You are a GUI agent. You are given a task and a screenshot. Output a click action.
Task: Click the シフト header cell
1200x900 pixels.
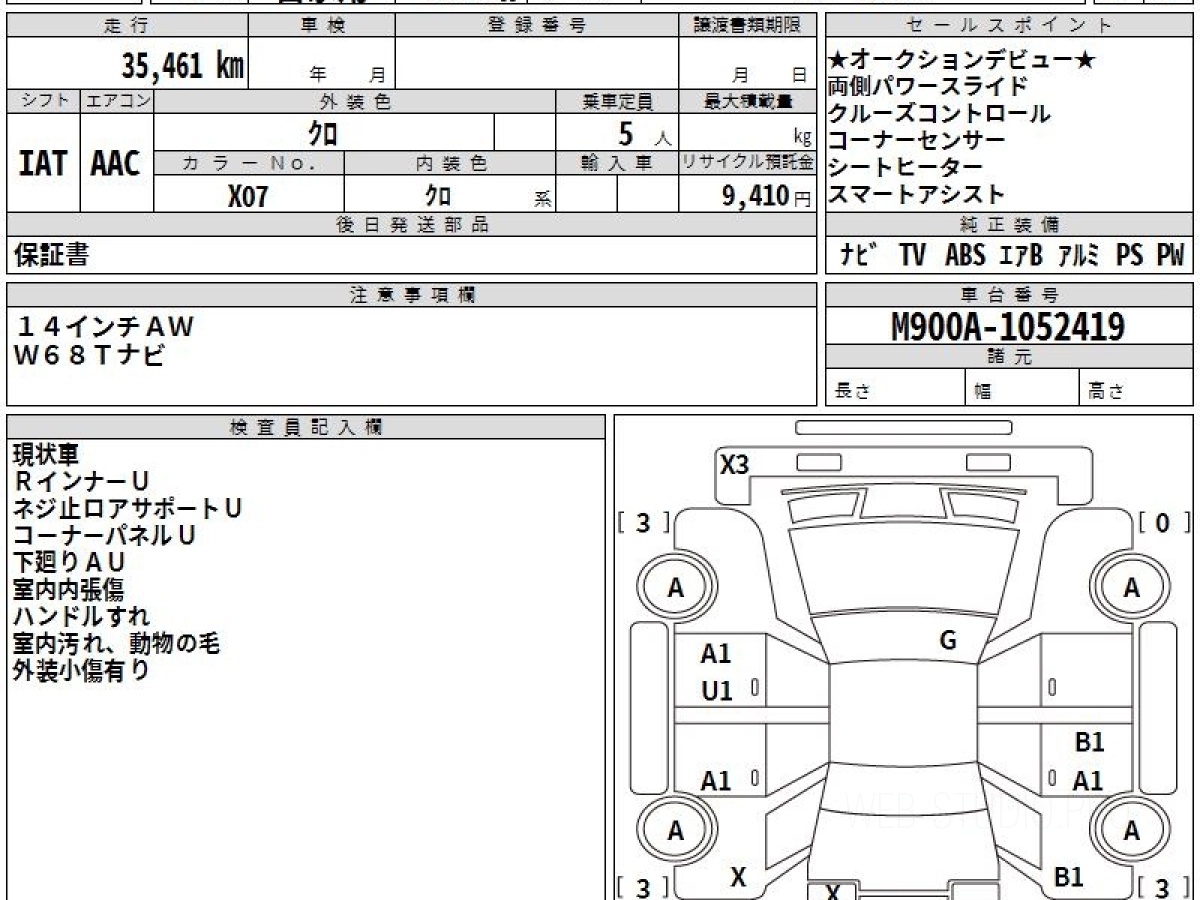point(43,101)
